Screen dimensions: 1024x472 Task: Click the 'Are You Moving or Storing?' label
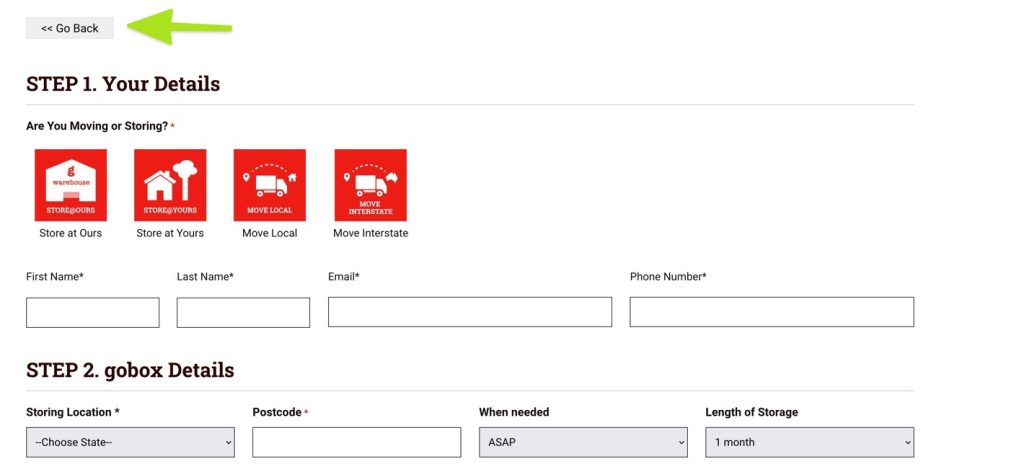pyautogui.click(x=97, y=126)
